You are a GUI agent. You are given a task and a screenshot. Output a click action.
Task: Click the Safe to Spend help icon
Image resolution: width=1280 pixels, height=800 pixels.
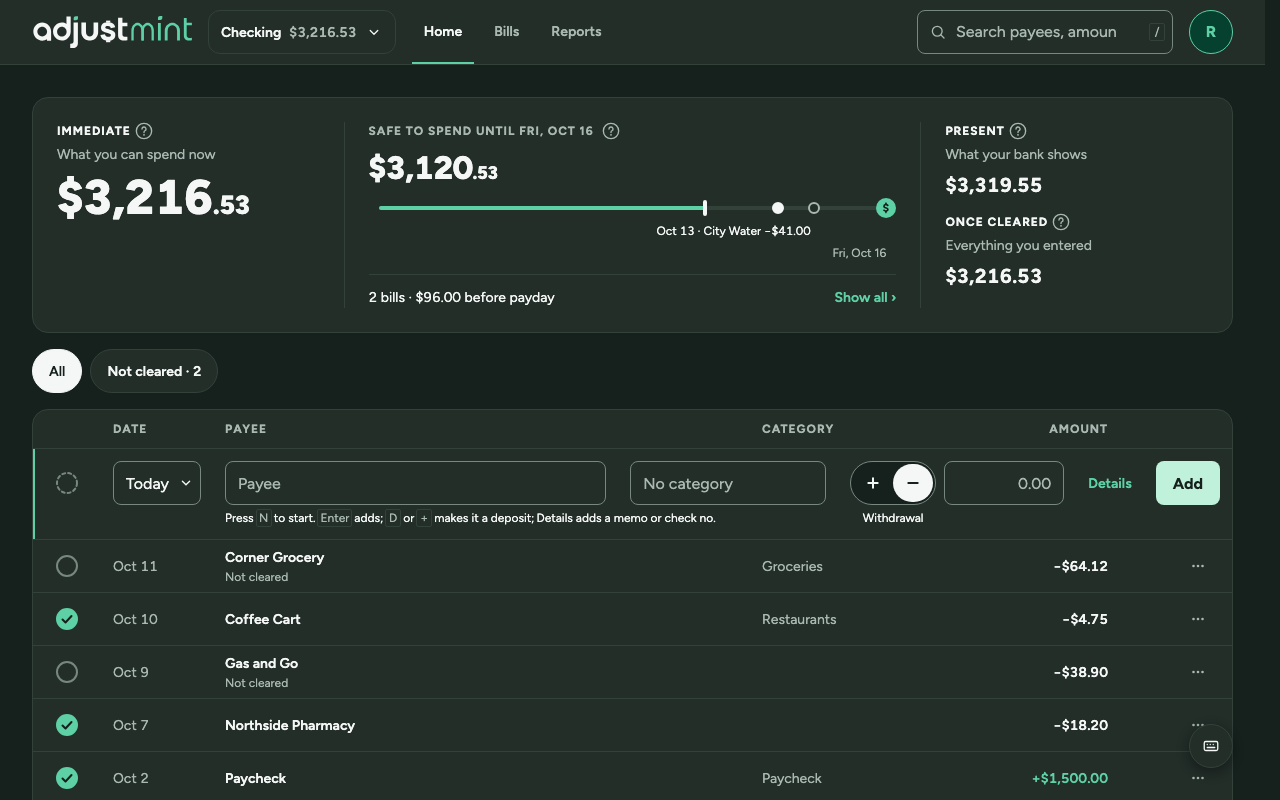pyautogui.click(x=611, y=131)
